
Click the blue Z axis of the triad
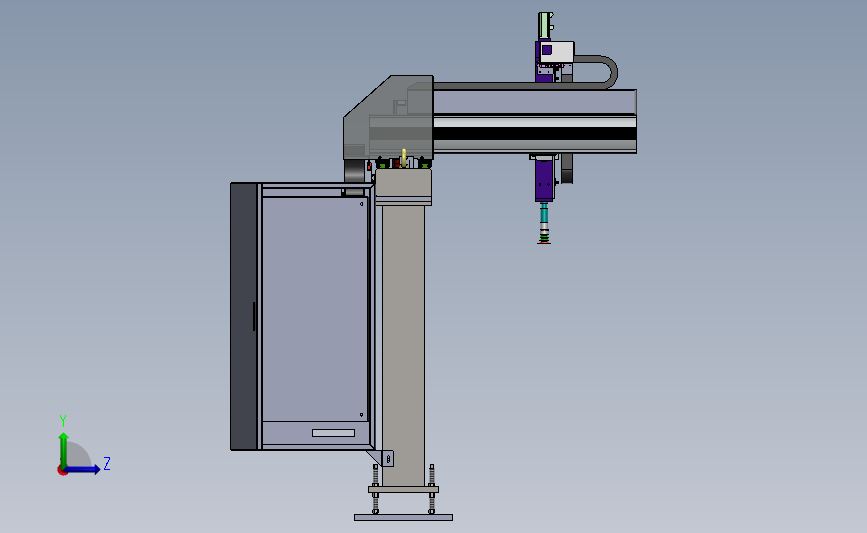pyautogui.click(x=83, y=470)
